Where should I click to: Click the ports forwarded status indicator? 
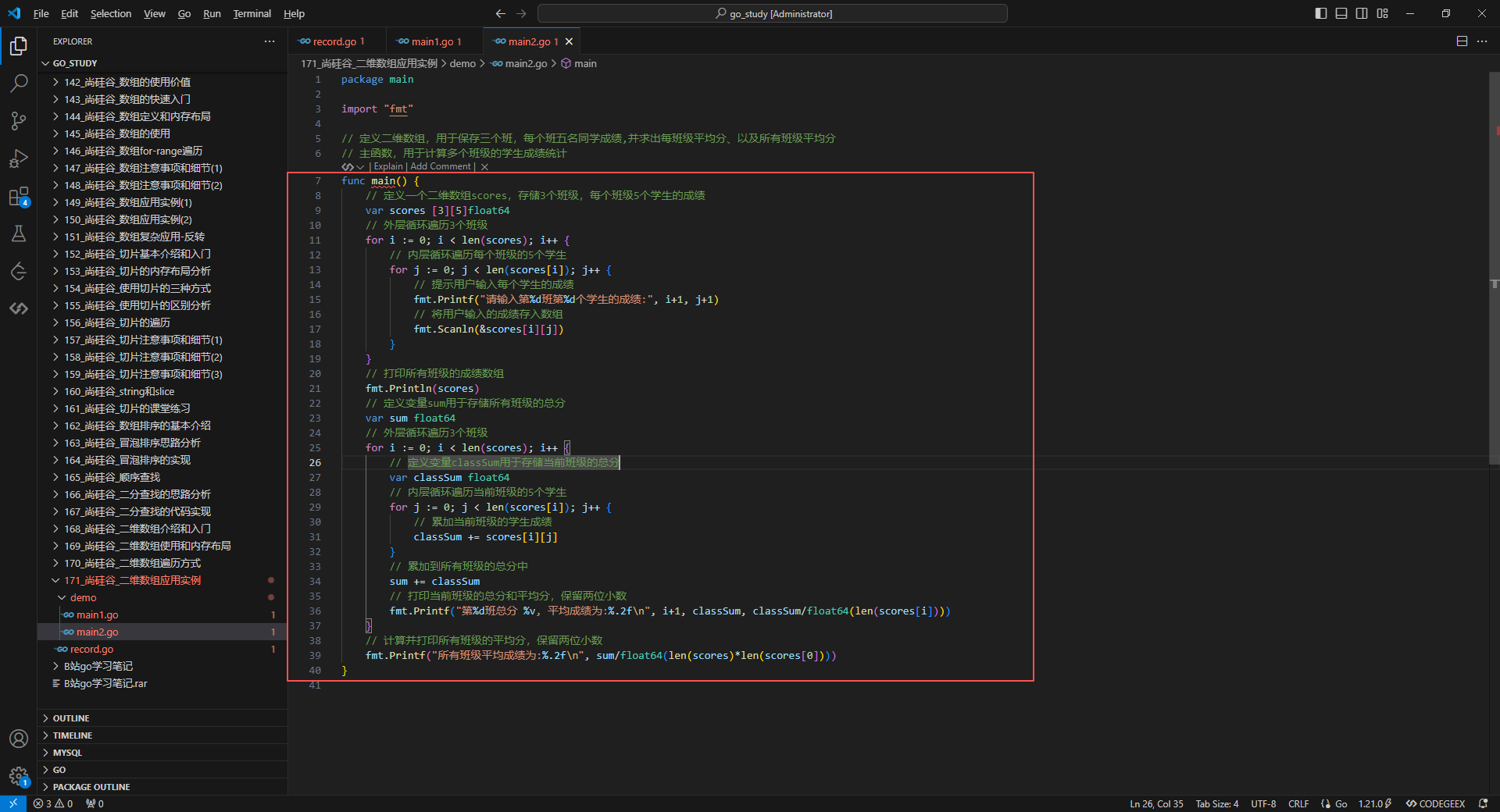click(x=95, y=803)
